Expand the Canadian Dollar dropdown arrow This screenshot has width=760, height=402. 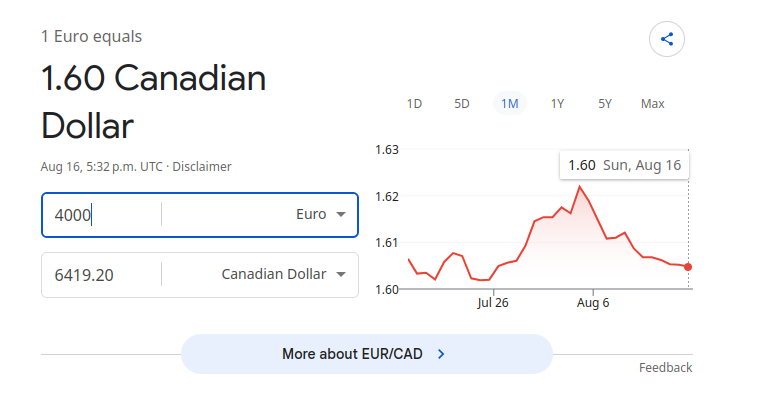tap(341, 274)
